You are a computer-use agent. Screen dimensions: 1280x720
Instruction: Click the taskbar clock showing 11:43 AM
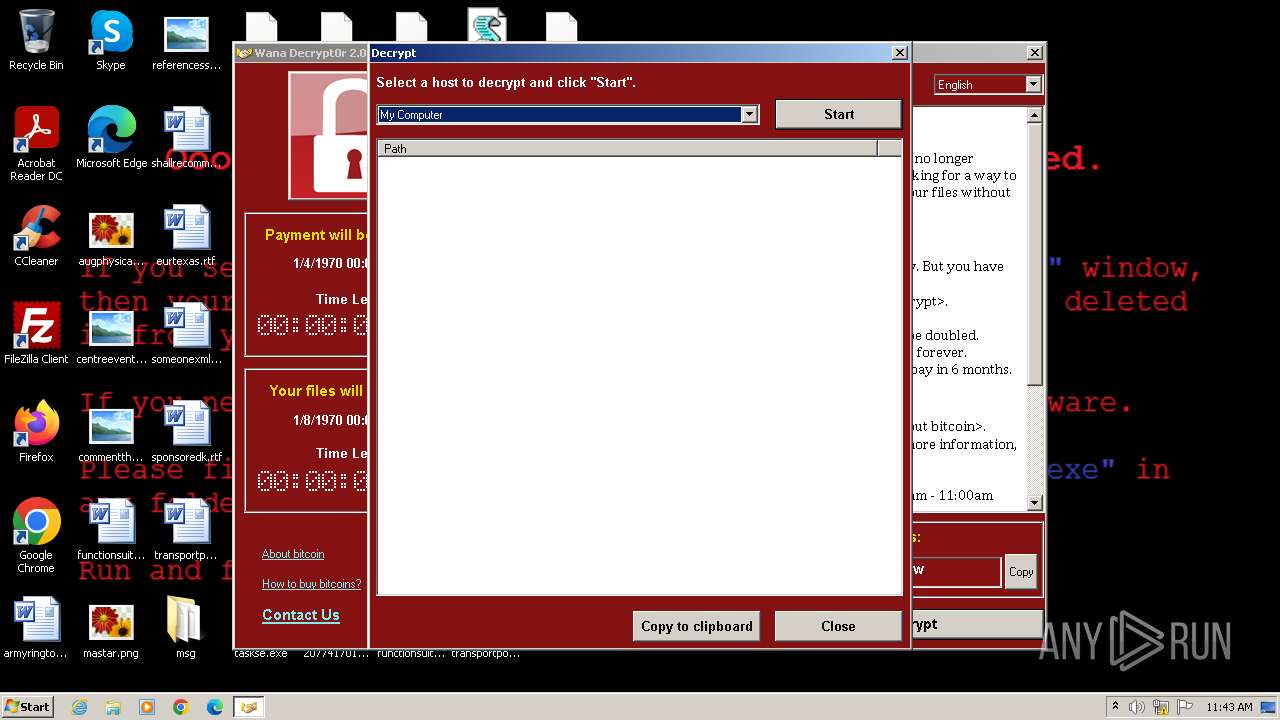(1229, 707)
